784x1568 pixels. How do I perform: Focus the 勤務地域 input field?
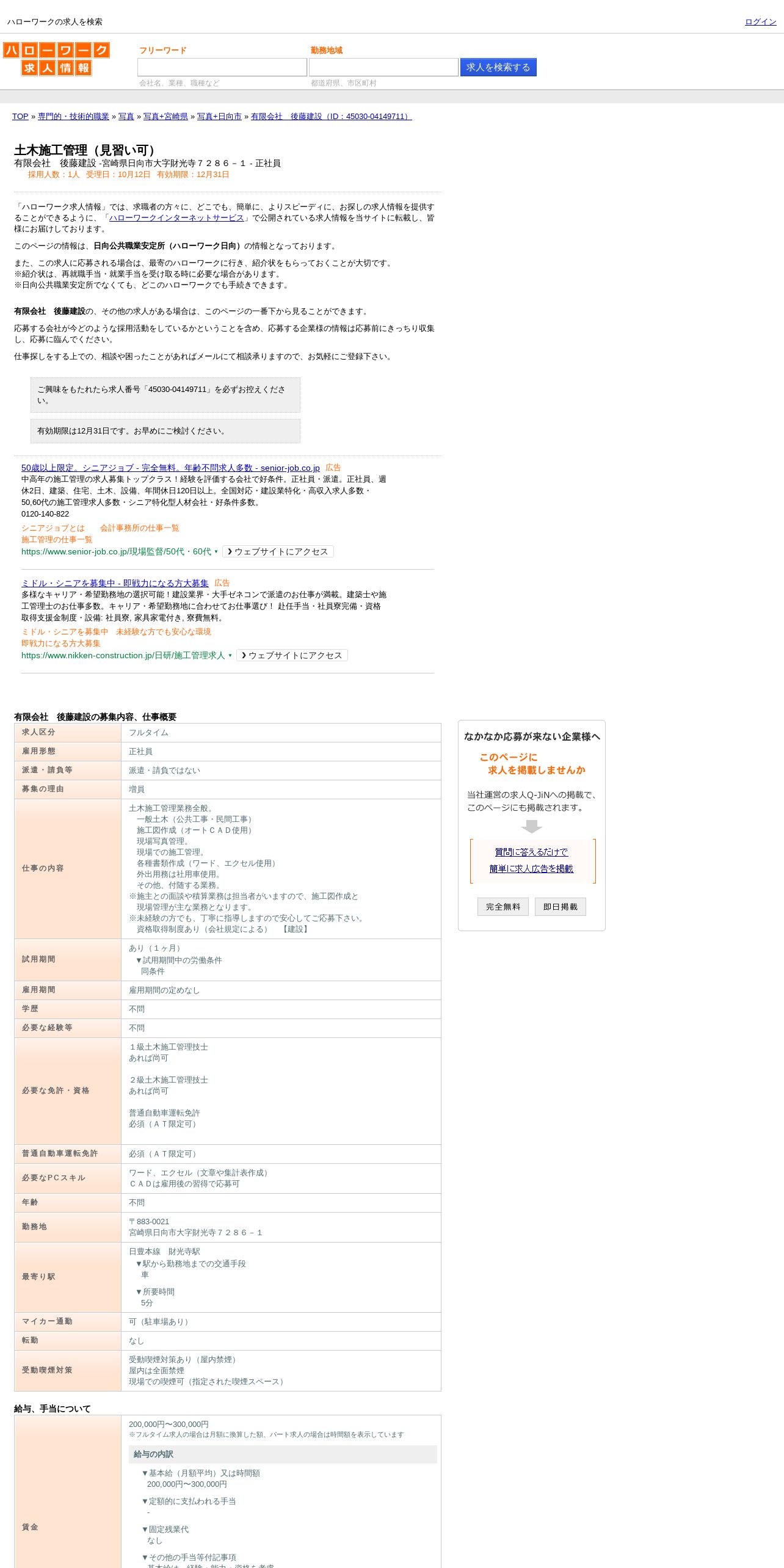(383, 67)
